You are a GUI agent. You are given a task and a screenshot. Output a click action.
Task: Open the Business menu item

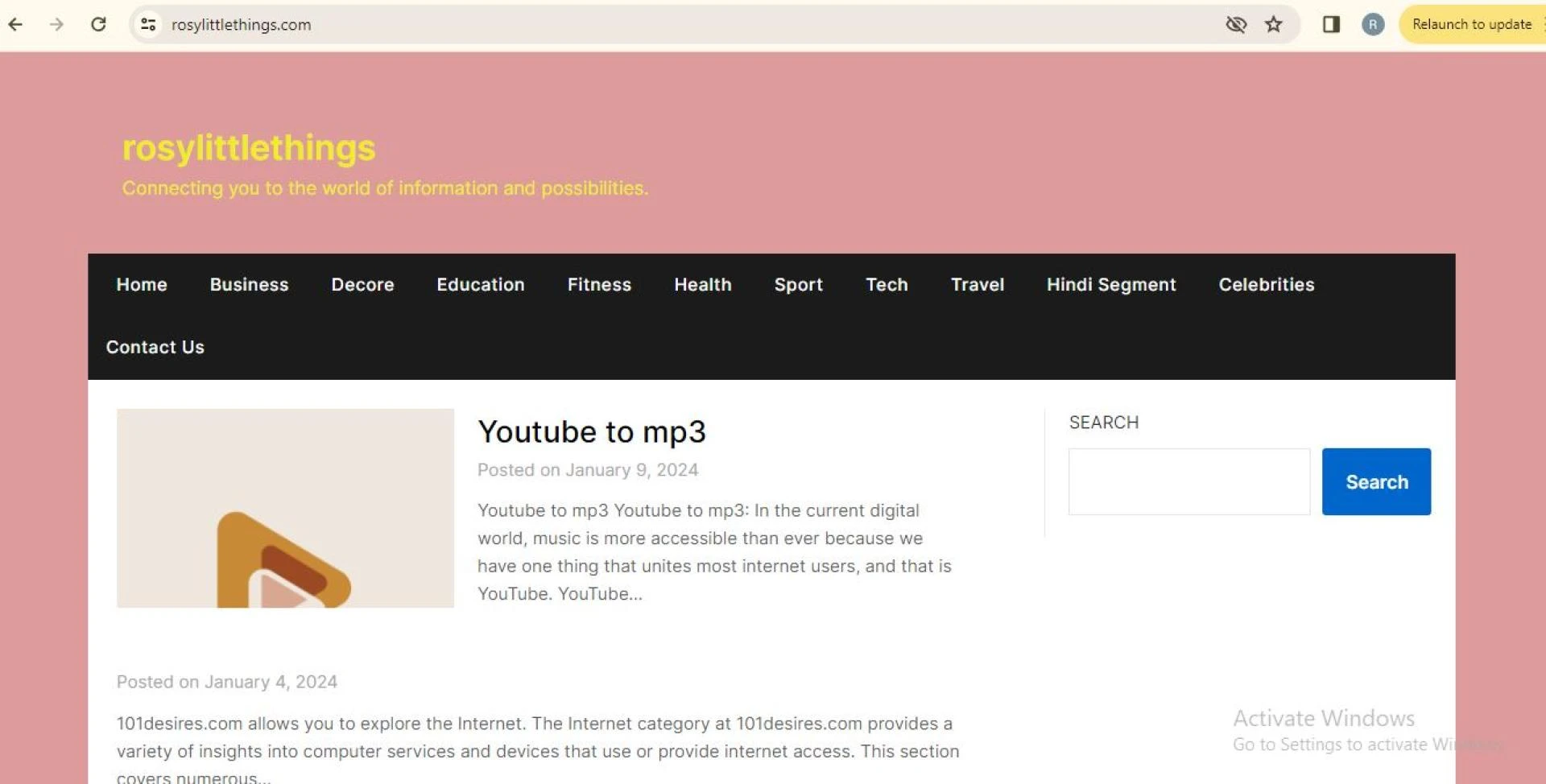coord(249,284)
